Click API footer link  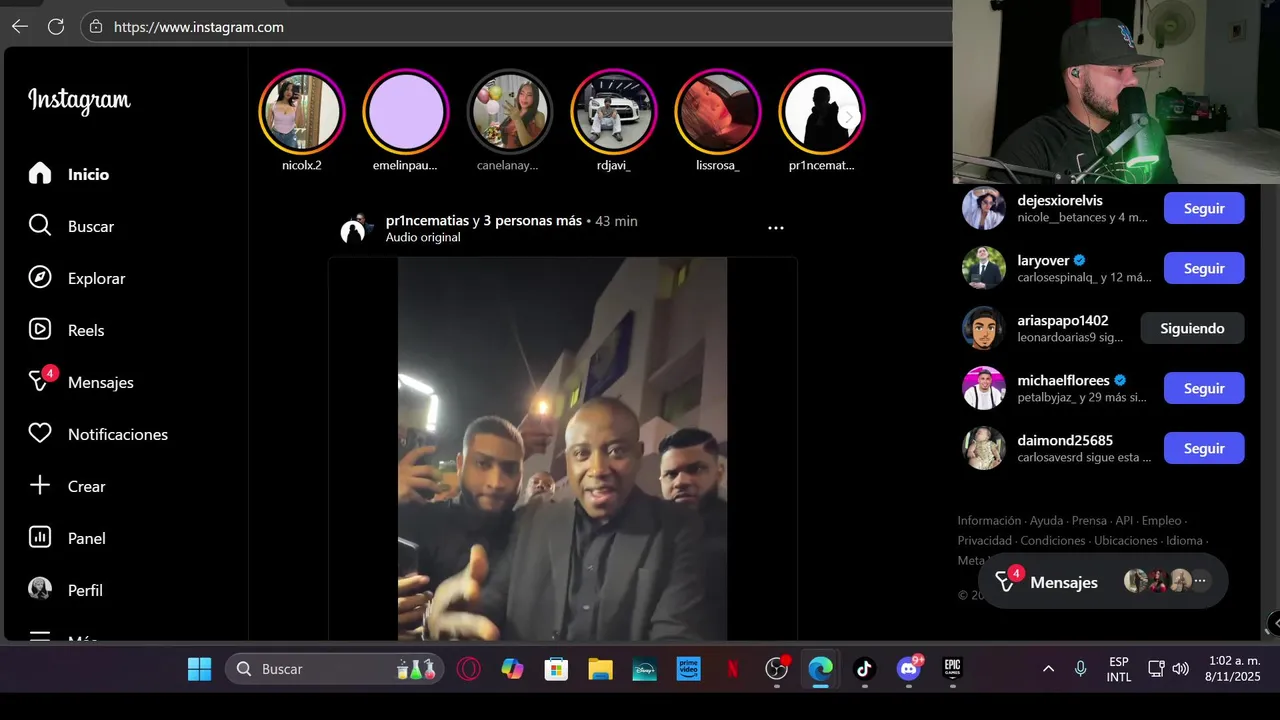(x=1124, y=521)
